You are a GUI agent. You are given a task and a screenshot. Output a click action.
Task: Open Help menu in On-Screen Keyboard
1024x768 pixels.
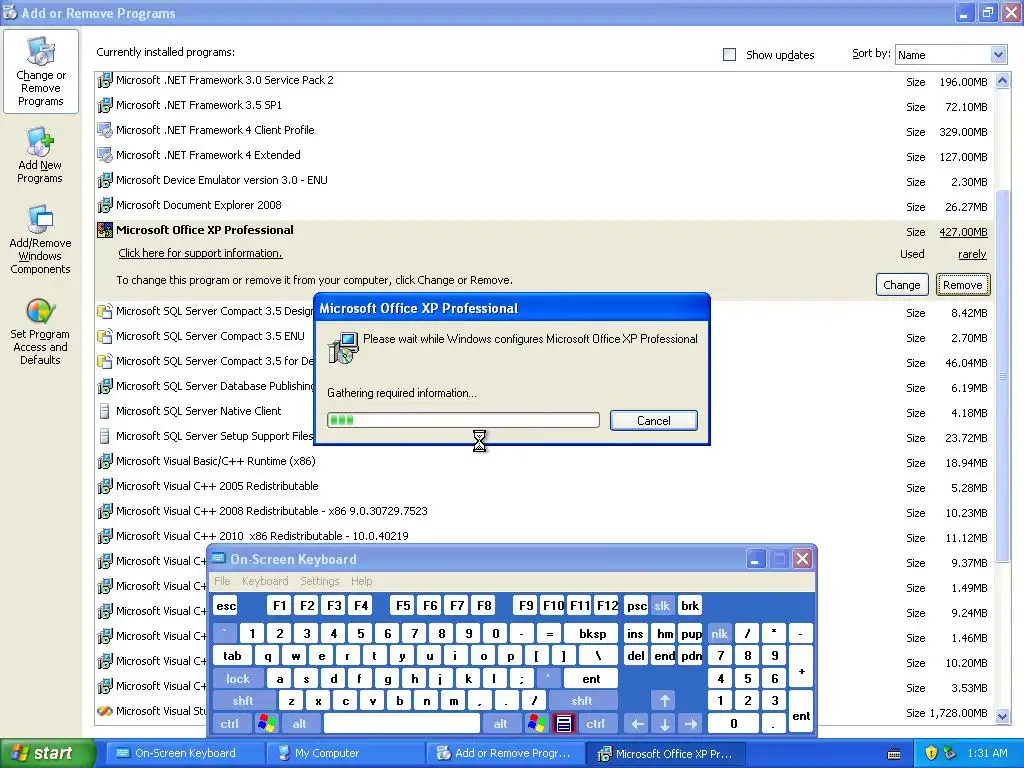tap(361, 581)
